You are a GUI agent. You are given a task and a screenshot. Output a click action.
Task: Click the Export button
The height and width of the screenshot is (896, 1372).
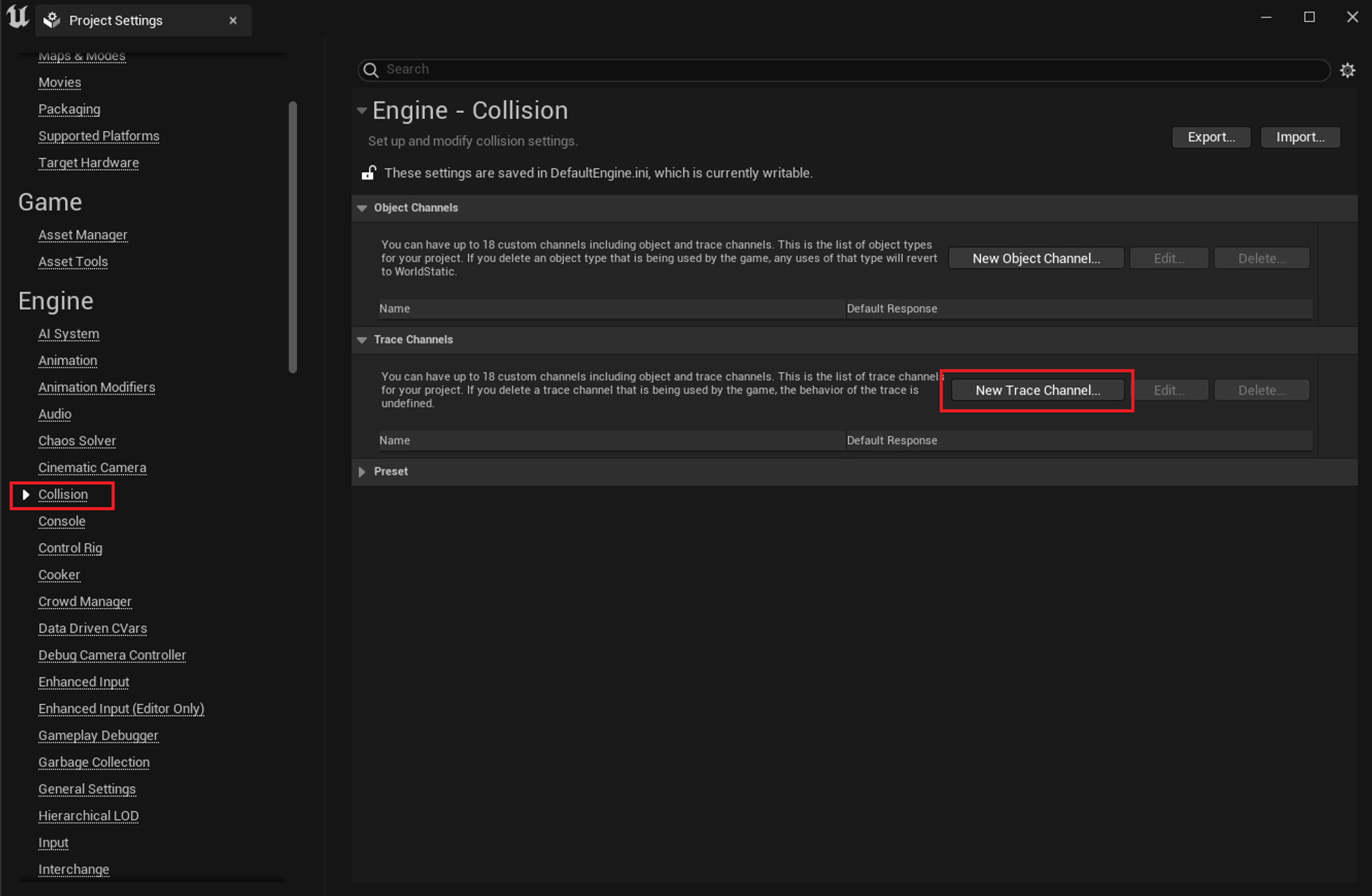click(1211, 137)
